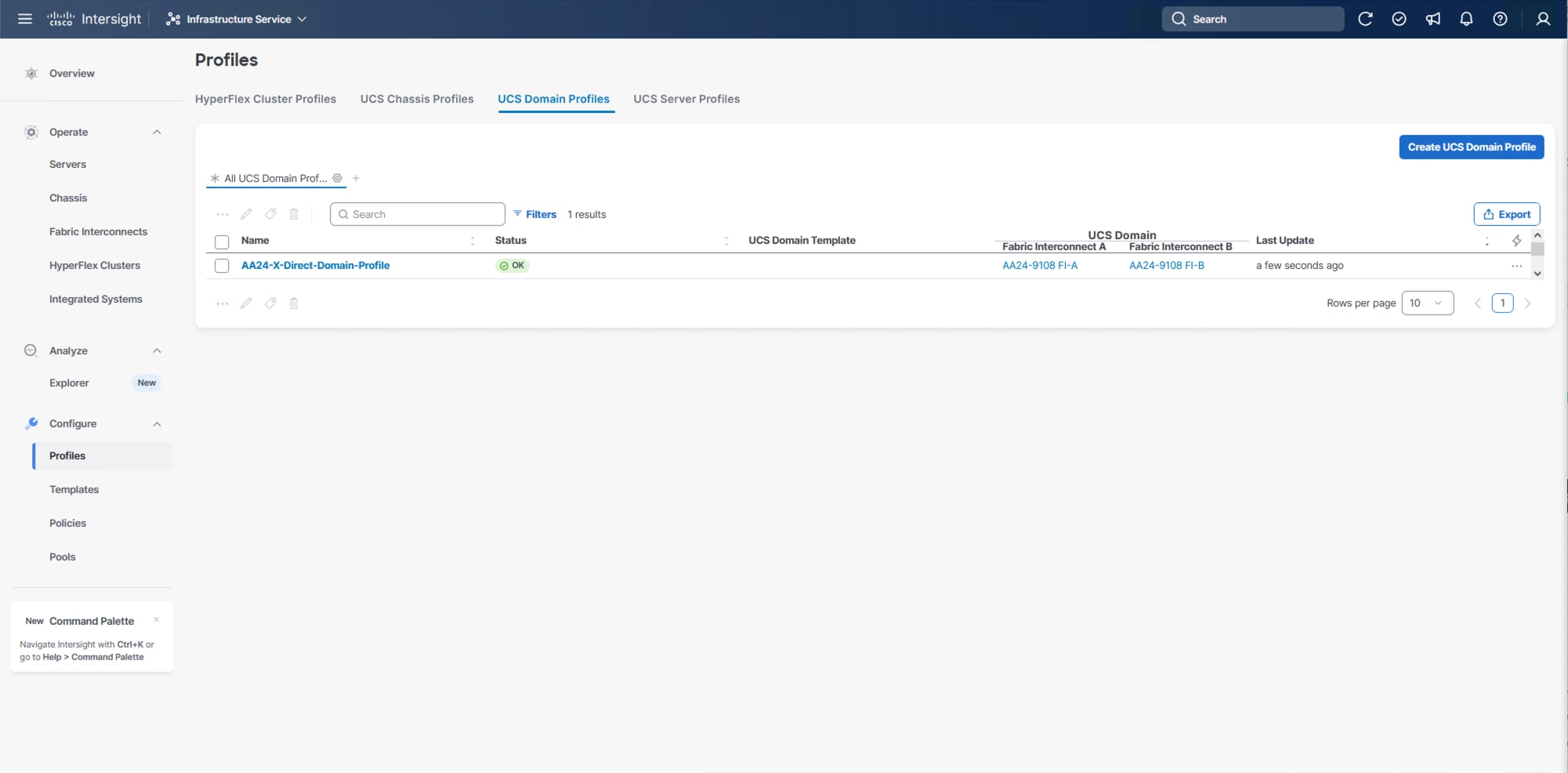This screenshot has width=1568, height=773.
Task: Click the delete trash icon above the table
Action: tap(294, 214)
